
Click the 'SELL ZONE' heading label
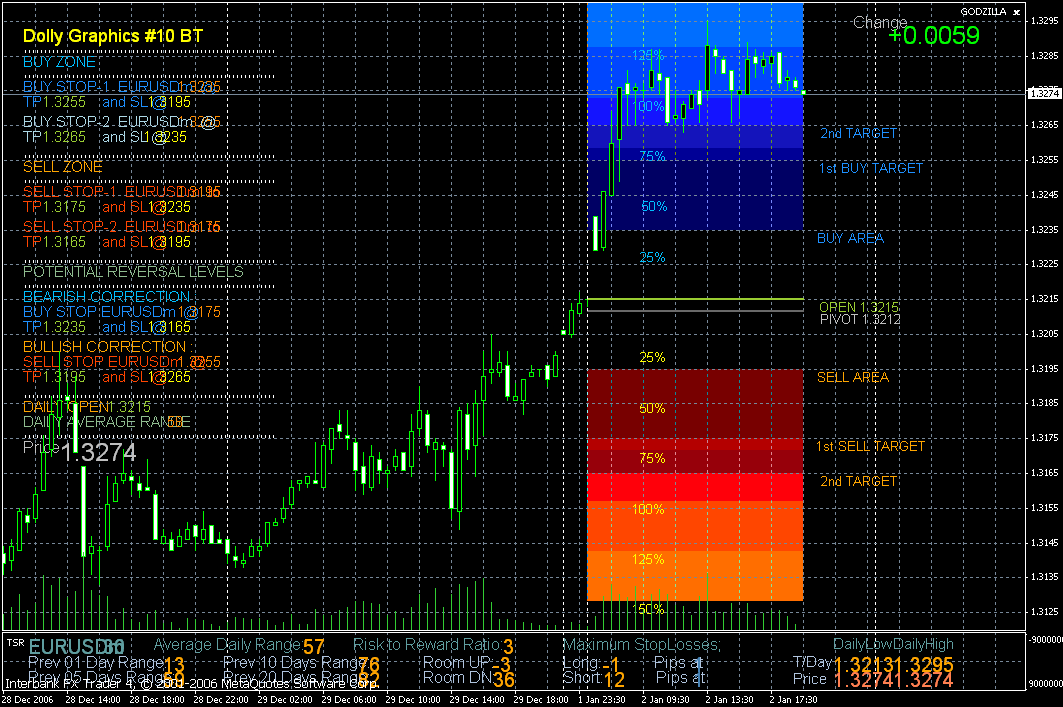point(62,167)
